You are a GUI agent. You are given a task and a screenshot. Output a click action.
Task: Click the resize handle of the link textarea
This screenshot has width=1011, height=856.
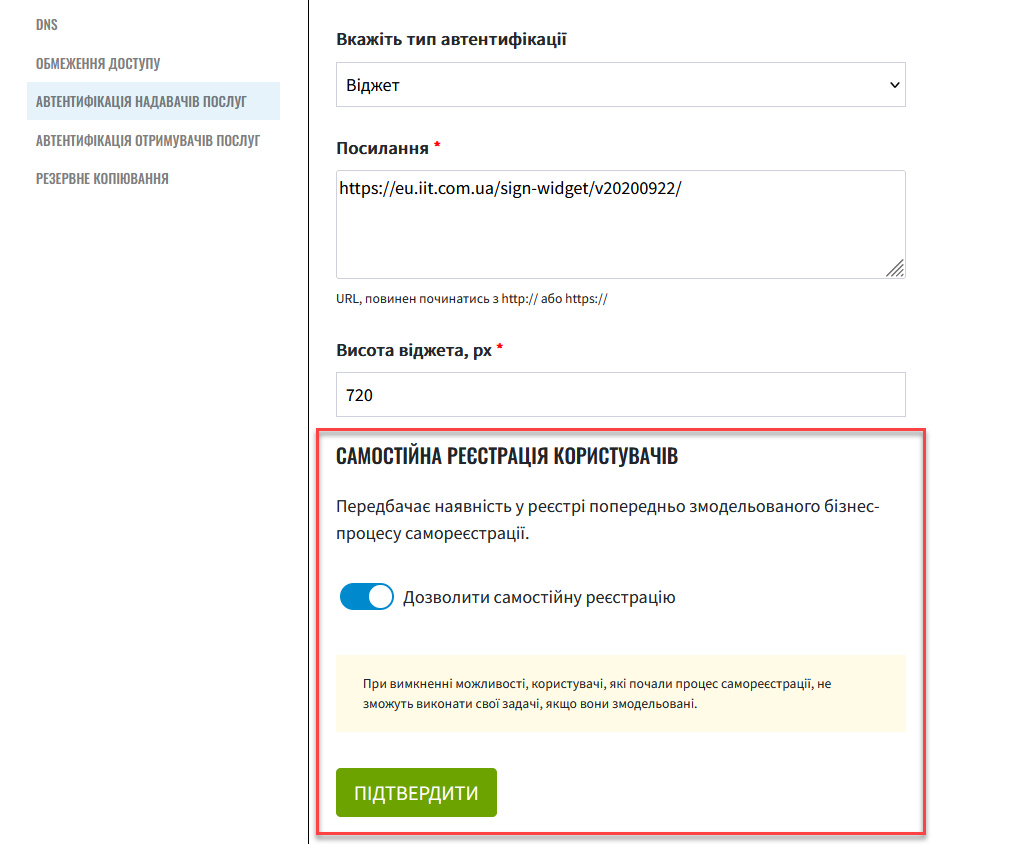[895, 268]
